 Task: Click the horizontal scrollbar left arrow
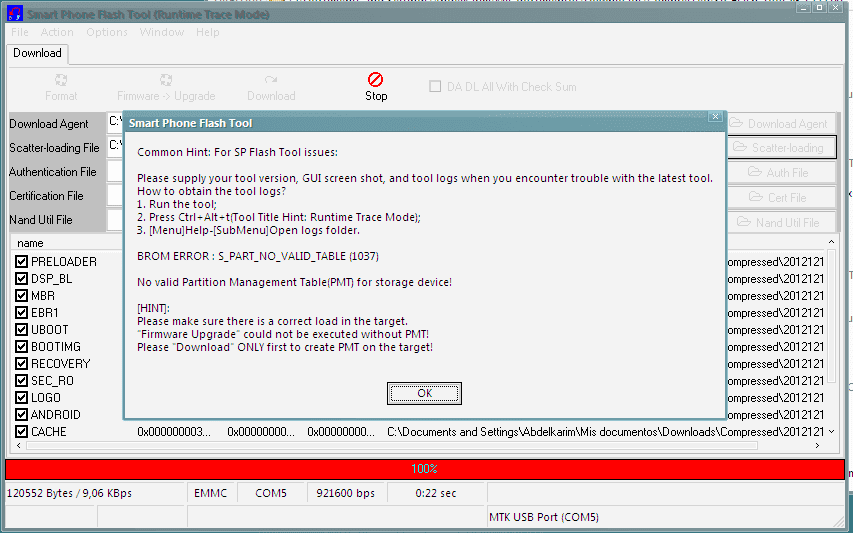19,445
